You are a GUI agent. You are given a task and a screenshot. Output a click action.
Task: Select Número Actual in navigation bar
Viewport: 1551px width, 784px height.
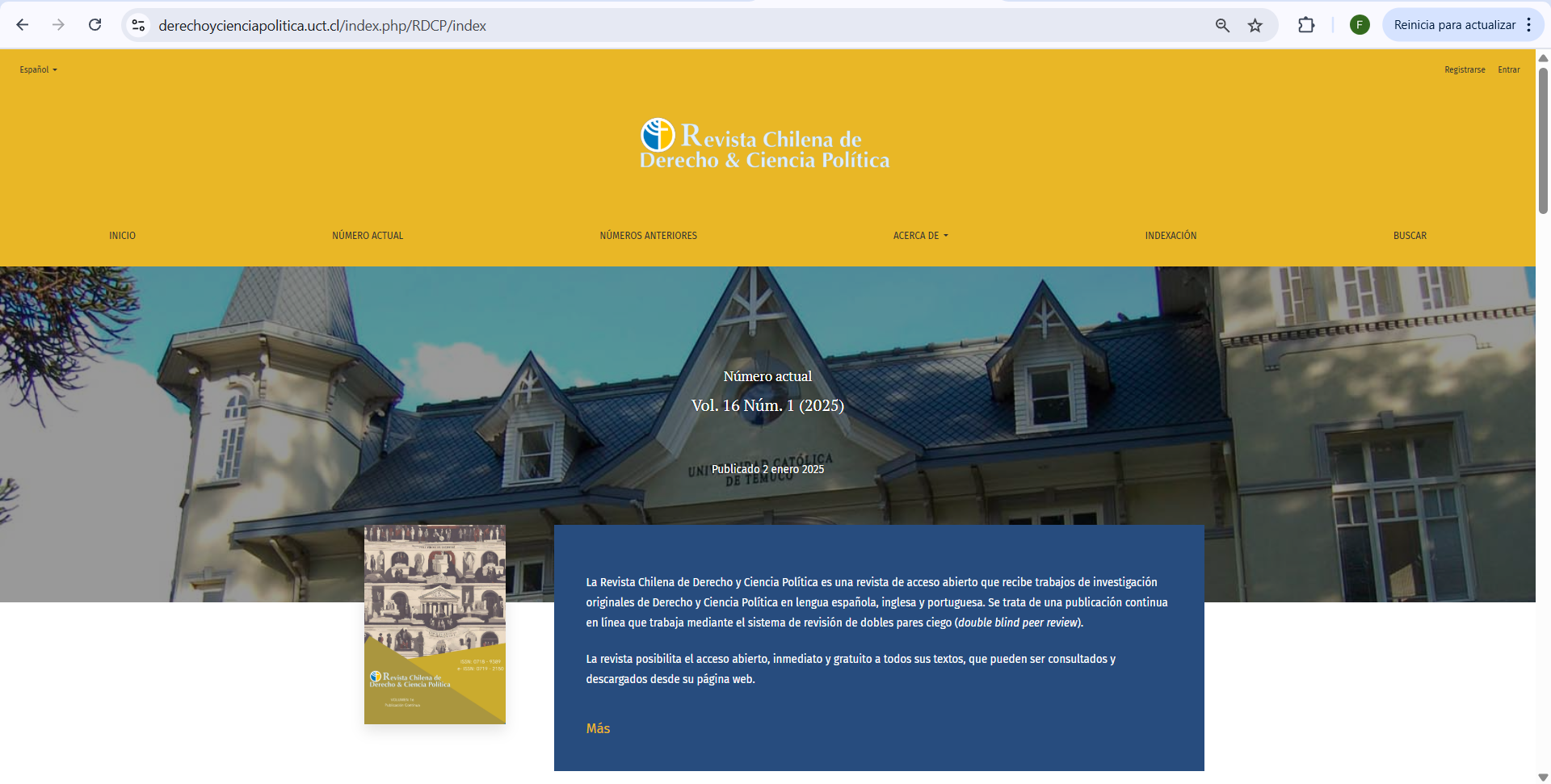coord(367,236)
